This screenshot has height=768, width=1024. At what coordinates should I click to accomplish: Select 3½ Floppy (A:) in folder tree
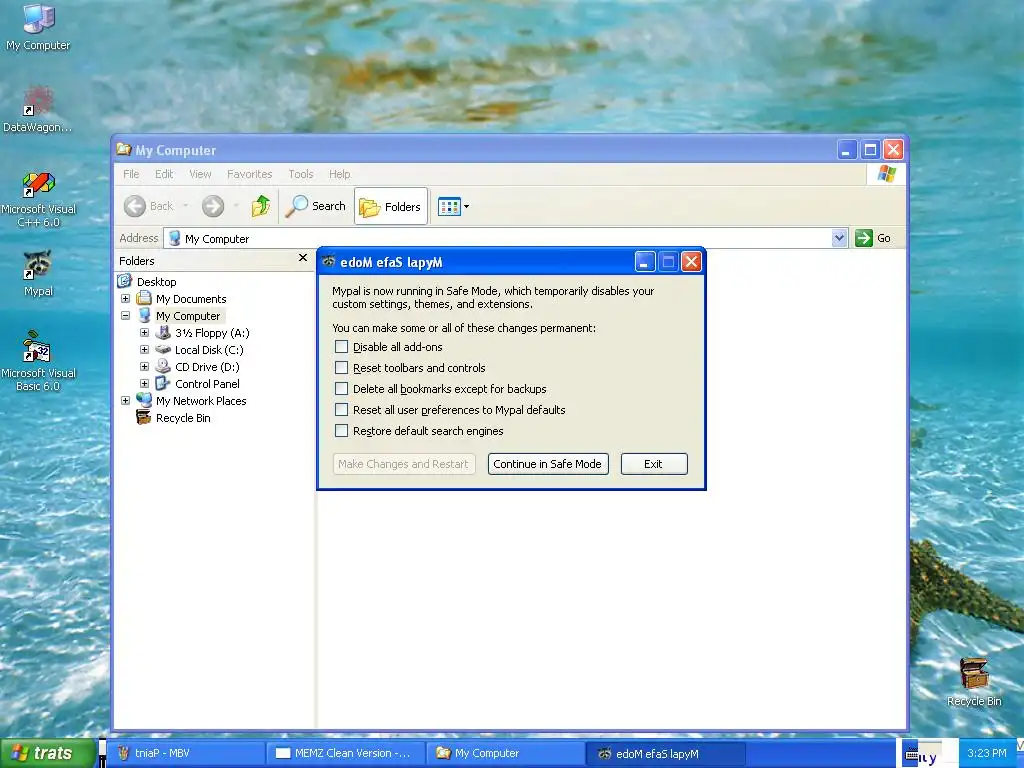click(x=212, y=332)
